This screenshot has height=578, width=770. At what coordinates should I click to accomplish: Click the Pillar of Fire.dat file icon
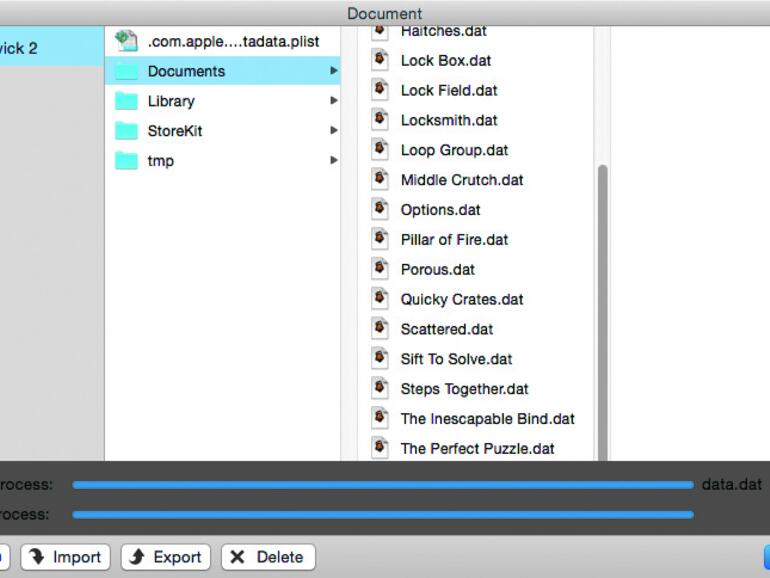[x=380, y=239]
